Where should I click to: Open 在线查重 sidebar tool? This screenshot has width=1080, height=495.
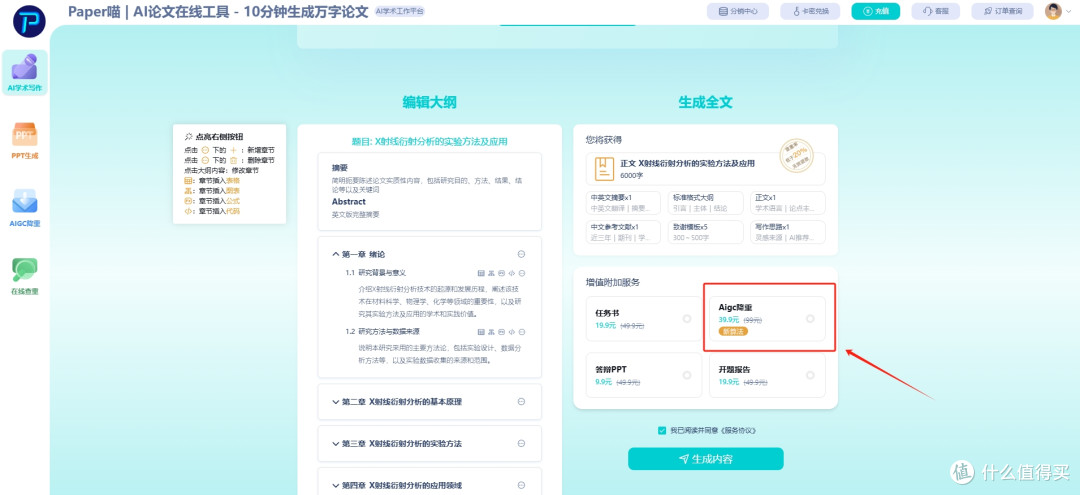pyautogui.click(x=25, y=275)
